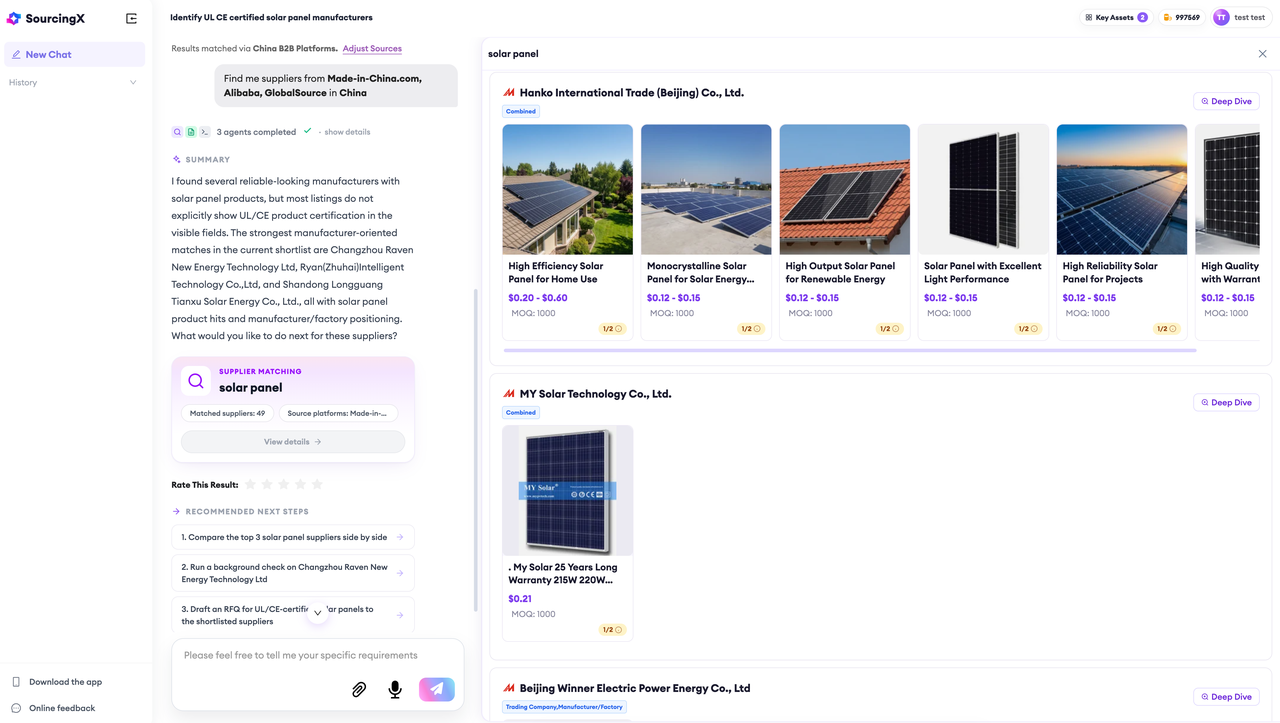Rate this result one star
This screenshot has height=723, width=1280.
(250, 484)
